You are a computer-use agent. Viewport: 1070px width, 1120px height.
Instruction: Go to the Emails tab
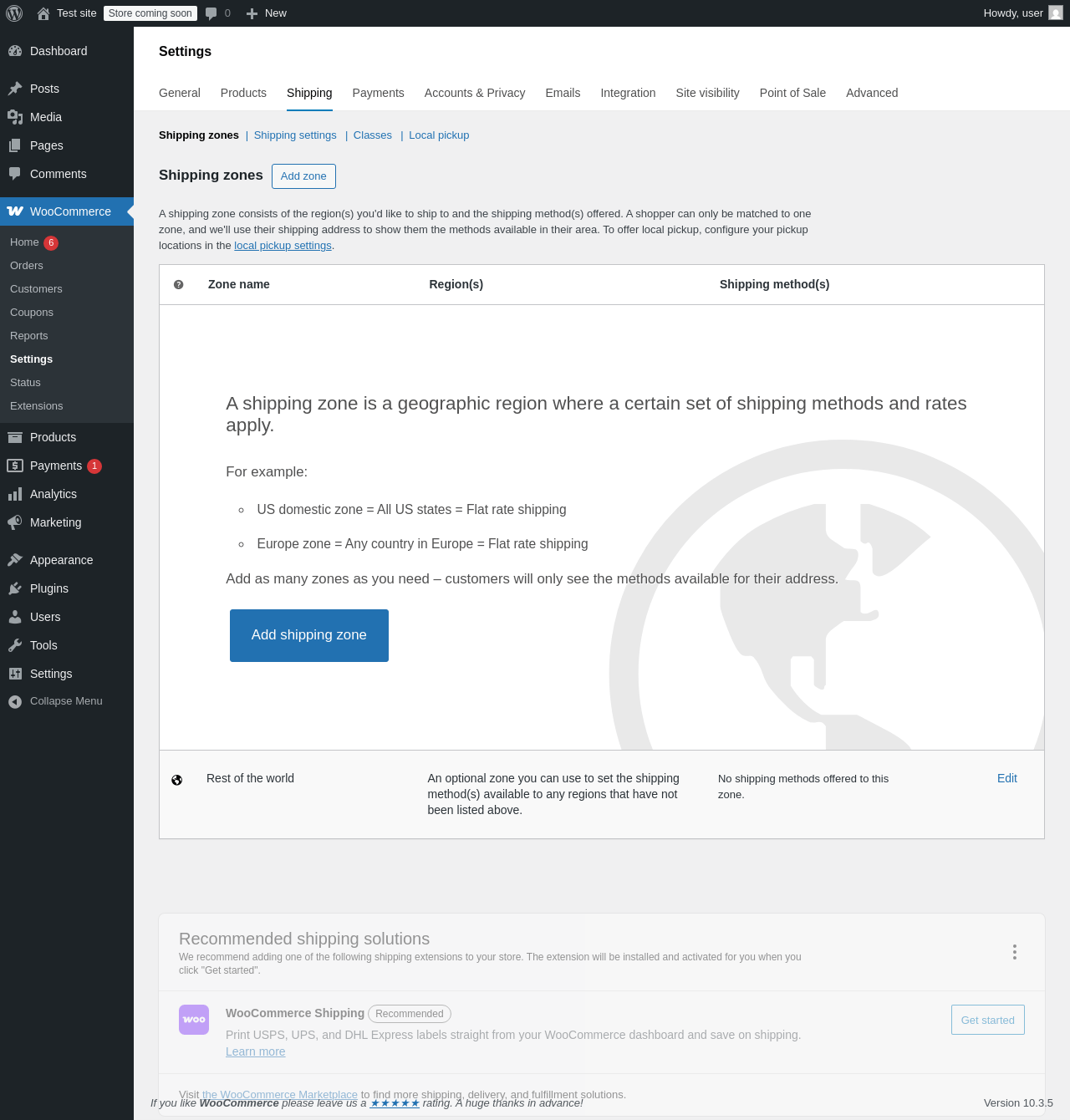(563, 93)
